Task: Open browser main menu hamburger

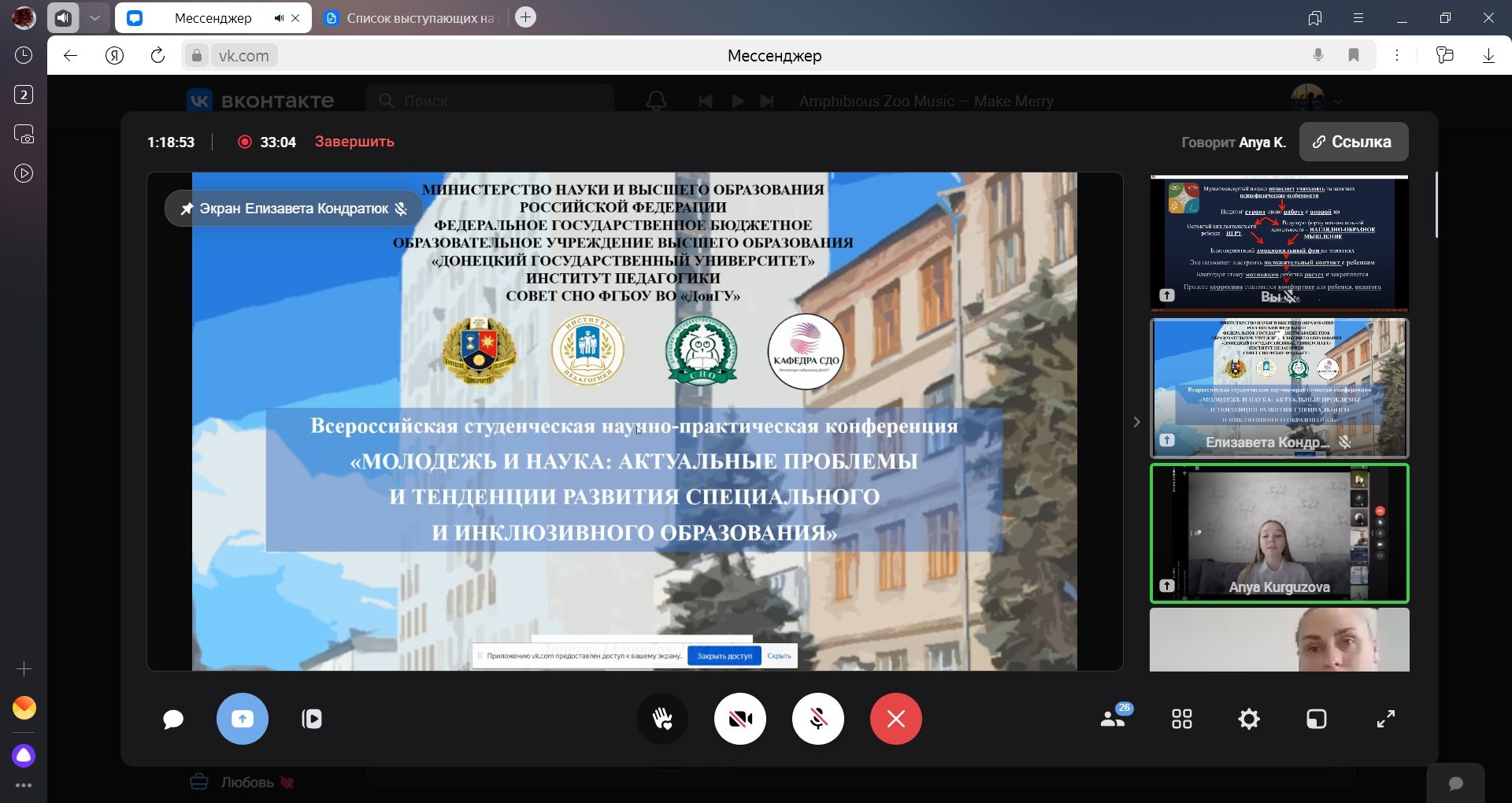Action: [x=1358, y=18]
